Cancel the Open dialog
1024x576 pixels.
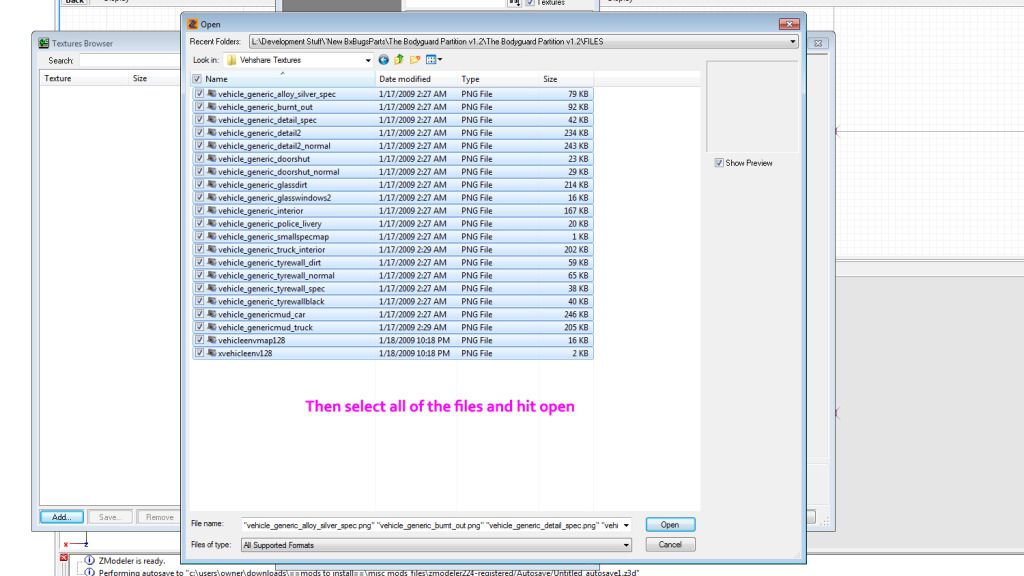670,545
